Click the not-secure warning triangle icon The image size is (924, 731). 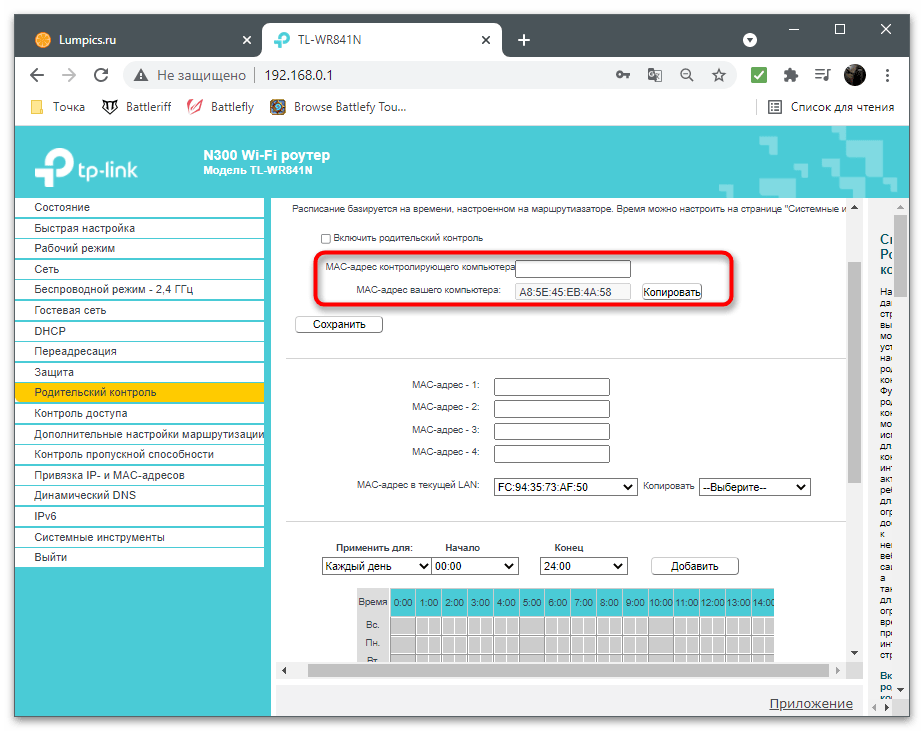140,75
